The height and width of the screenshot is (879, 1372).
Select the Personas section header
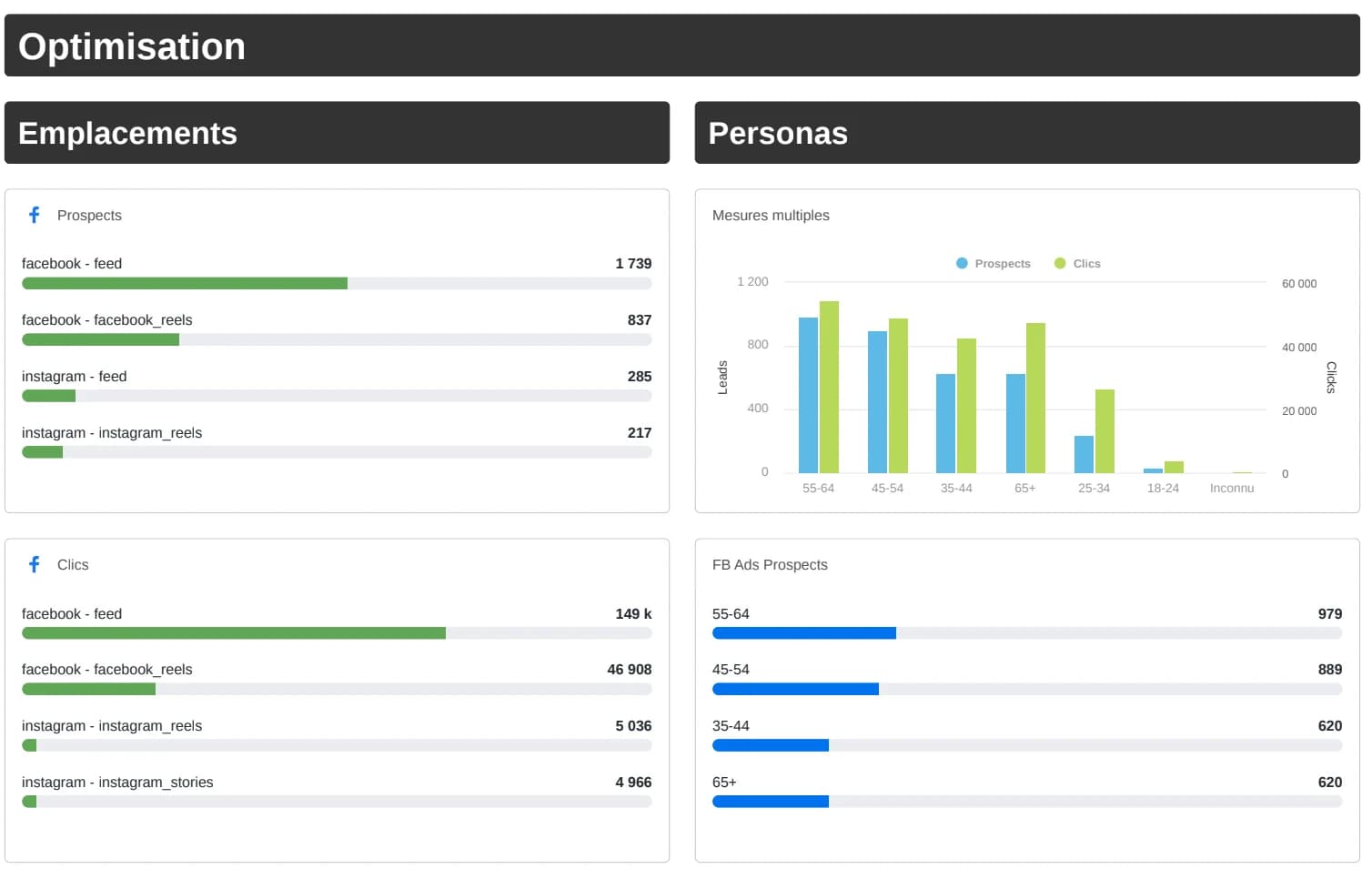[x=1027, y=133]
